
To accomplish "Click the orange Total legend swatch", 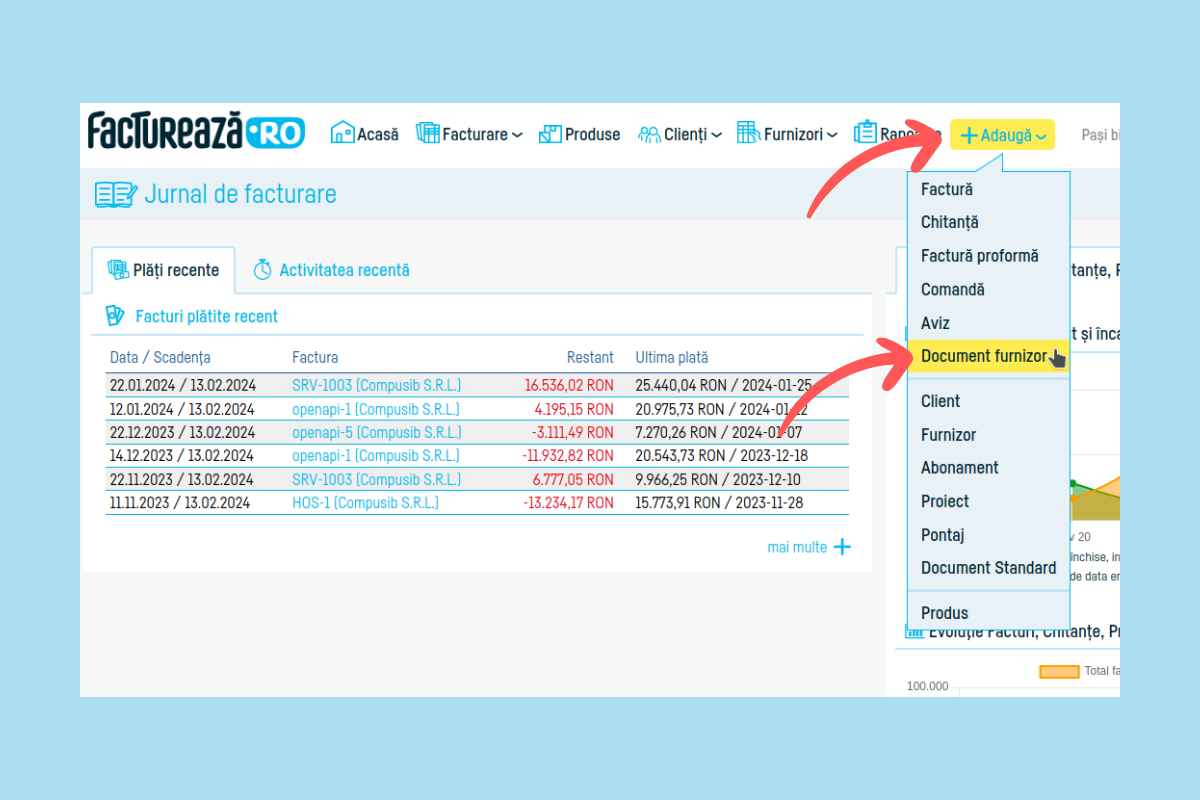I will pyautogui.click(x=1059, y=671).
